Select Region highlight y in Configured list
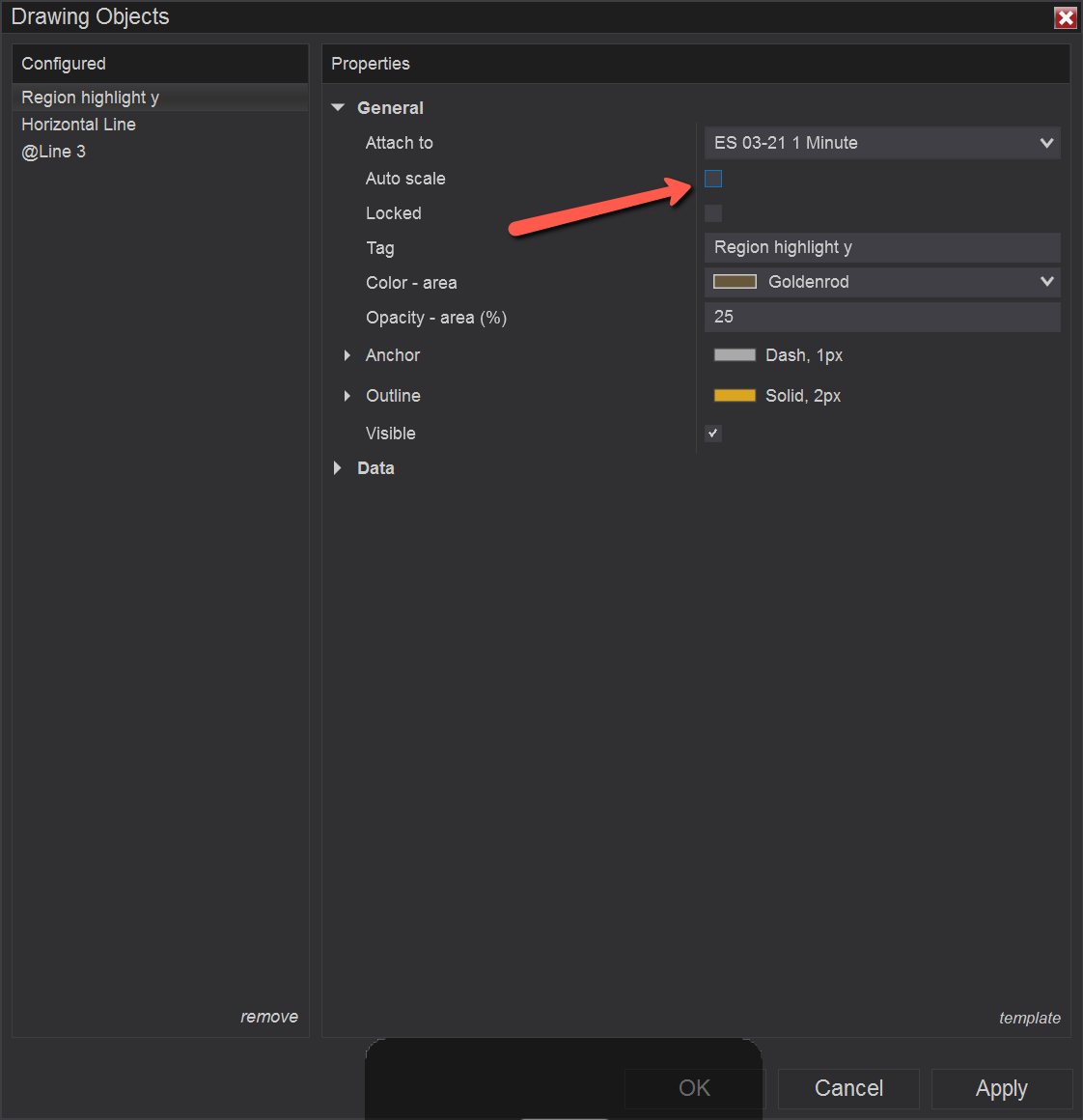This screenshot has height=1120, width=1083. (91, 98)
